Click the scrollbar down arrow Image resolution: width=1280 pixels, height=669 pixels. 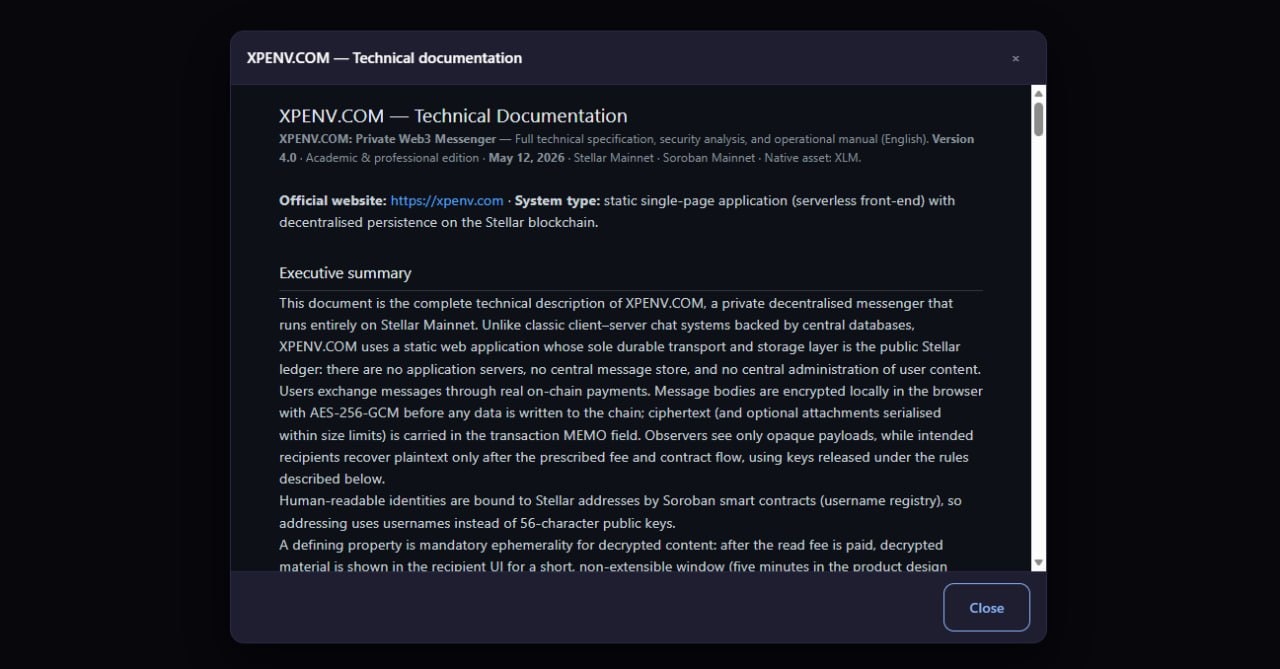pos(1038,563)
